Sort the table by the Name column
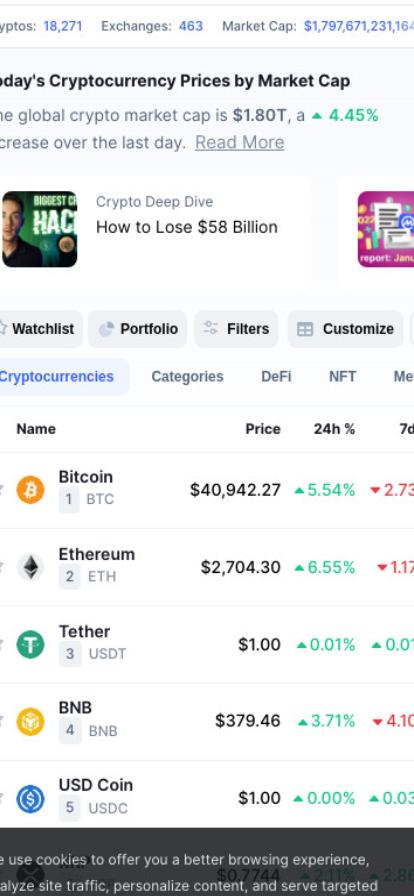The image size is (414, 896). pos(36,429)
